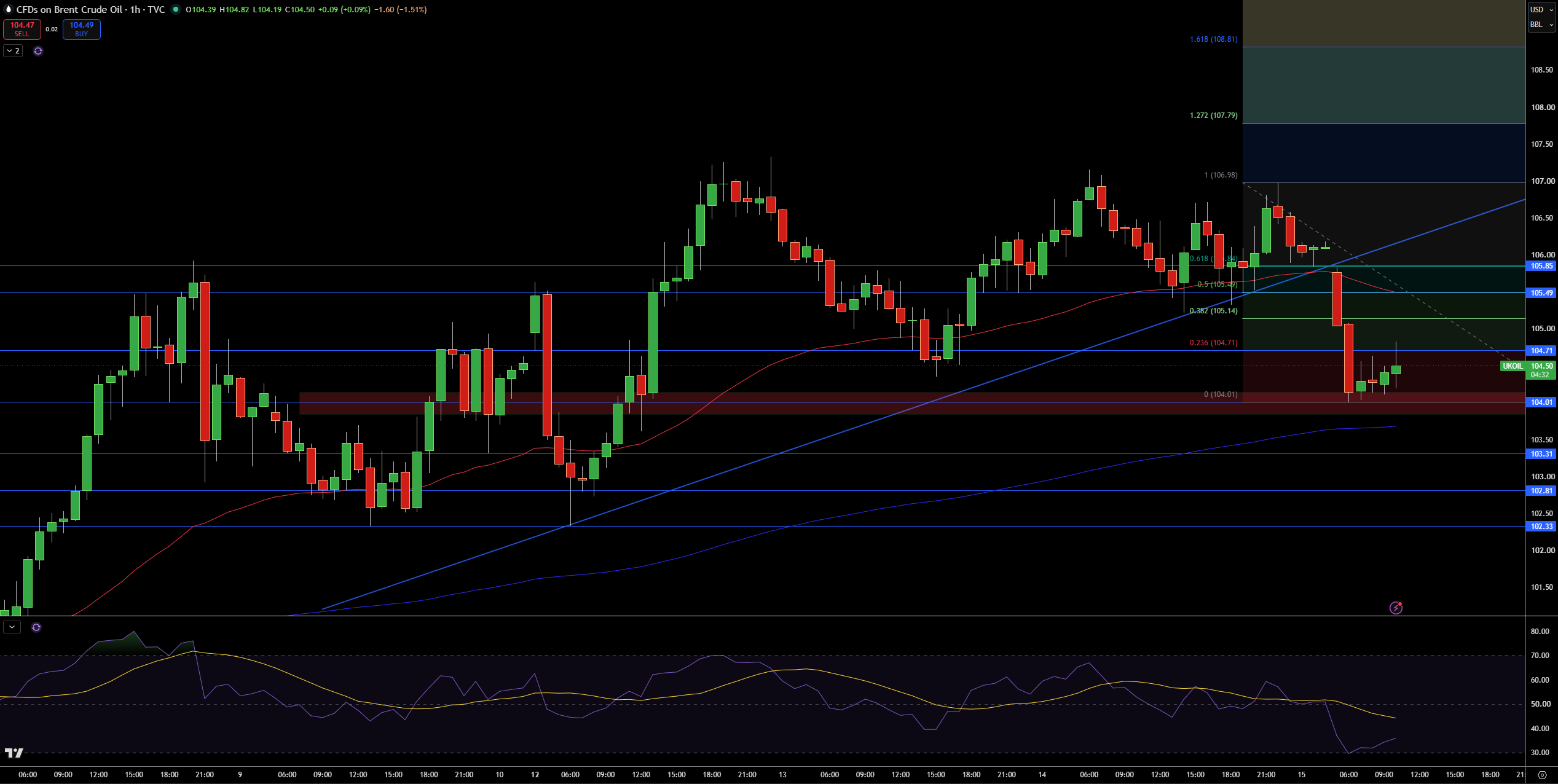Click the countdown timer 04:32 label
This screenshot has width=1558, height=784.
pyautogui.click(x=1540, y=375)
